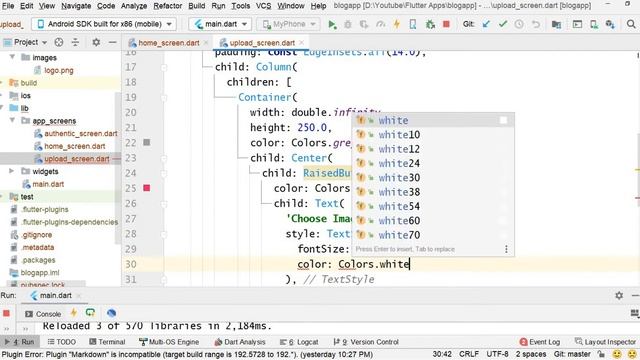Open the TODO tool window
The width and height of the screenshot is (640, 360).
coord(62,342)
